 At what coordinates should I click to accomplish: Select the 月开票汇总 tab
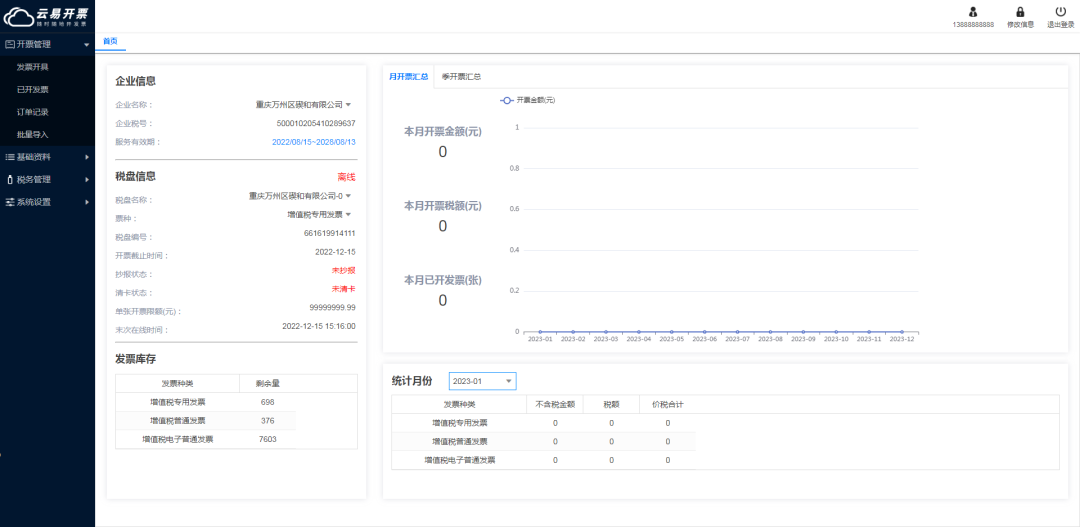click(408, 77)
